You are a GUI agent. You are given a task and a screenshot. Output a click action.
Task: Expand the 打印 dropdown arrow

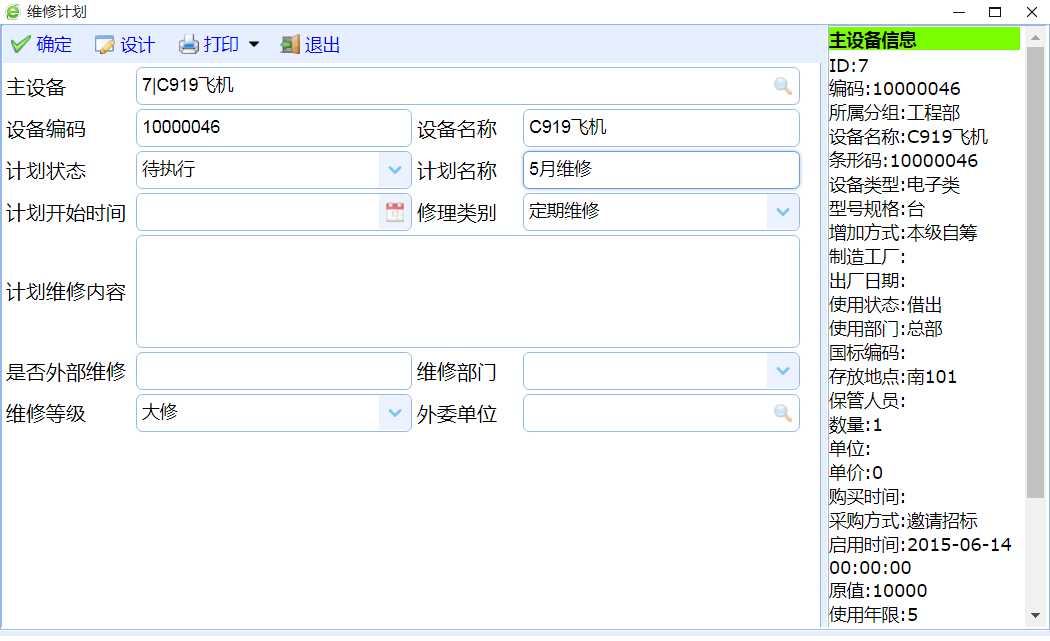coord(254,45)
